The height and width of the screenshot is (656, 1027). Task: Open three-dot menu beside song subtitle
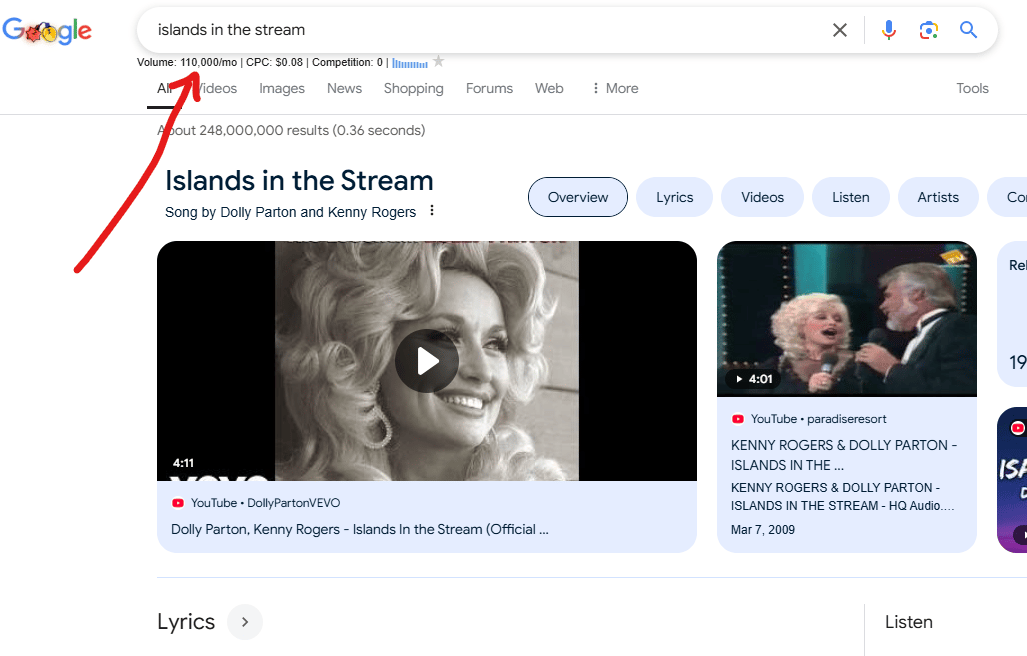[432, 211]
